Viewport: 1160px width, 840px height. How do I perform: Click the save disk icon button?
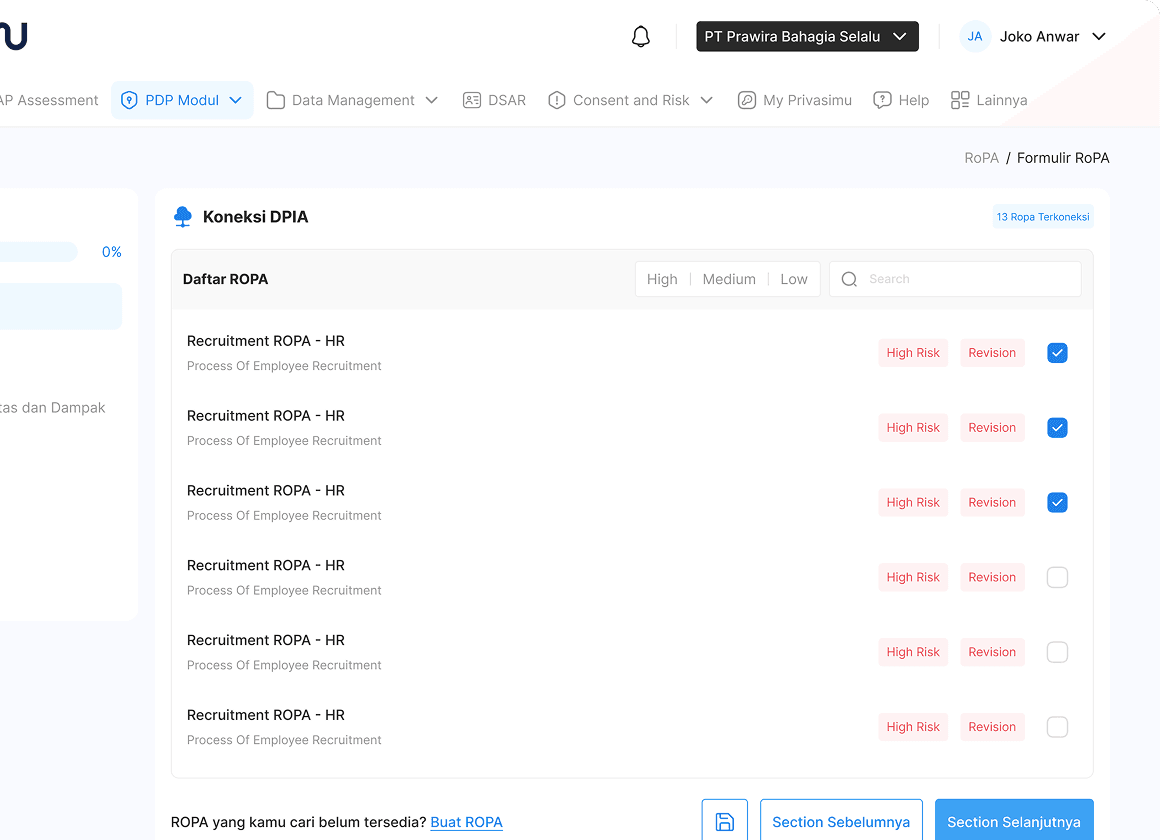tap(725, 822)
